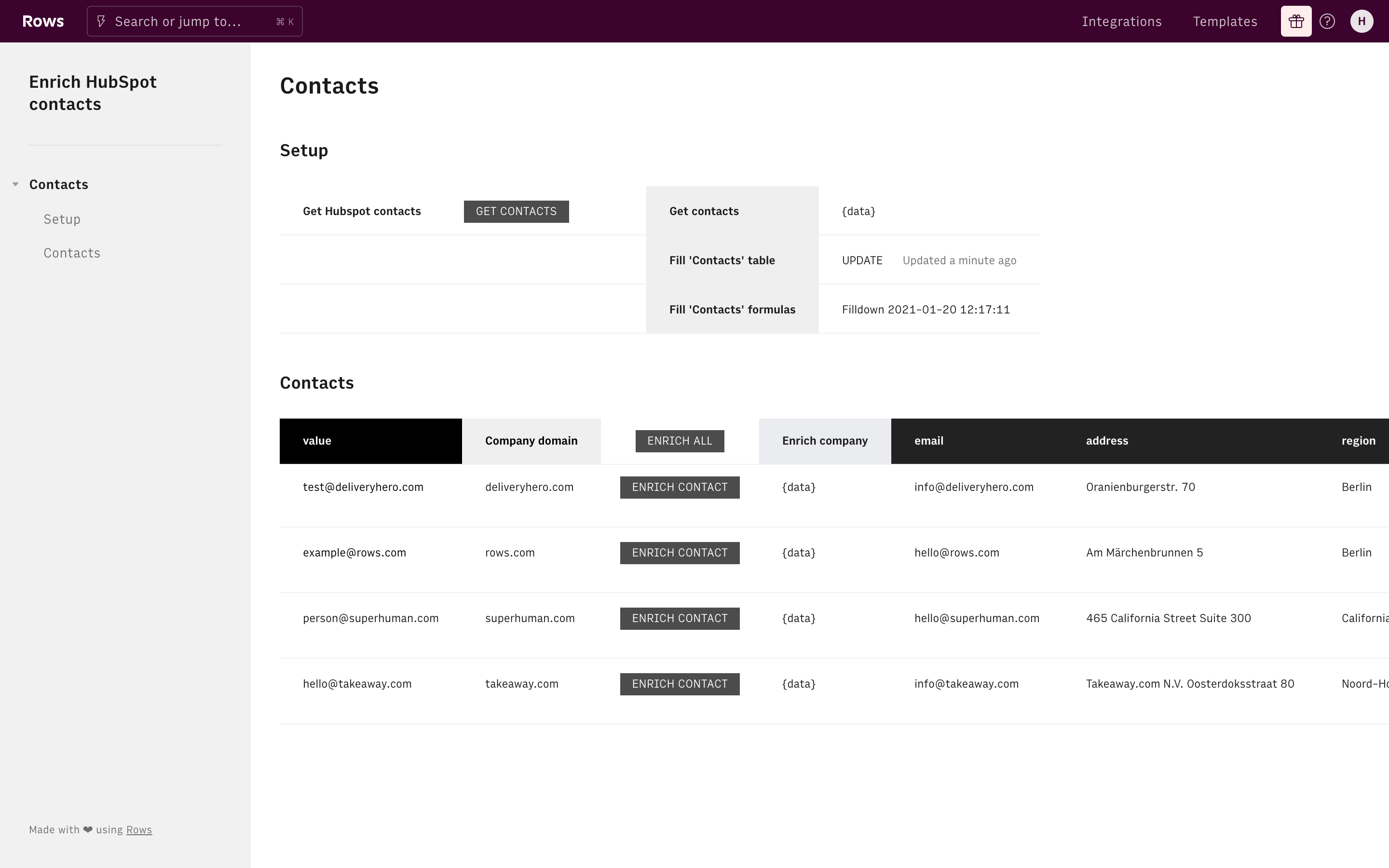1389x868 pixels.
Task: Open the Integrations menu
Action: click(x=1121, y=21)
